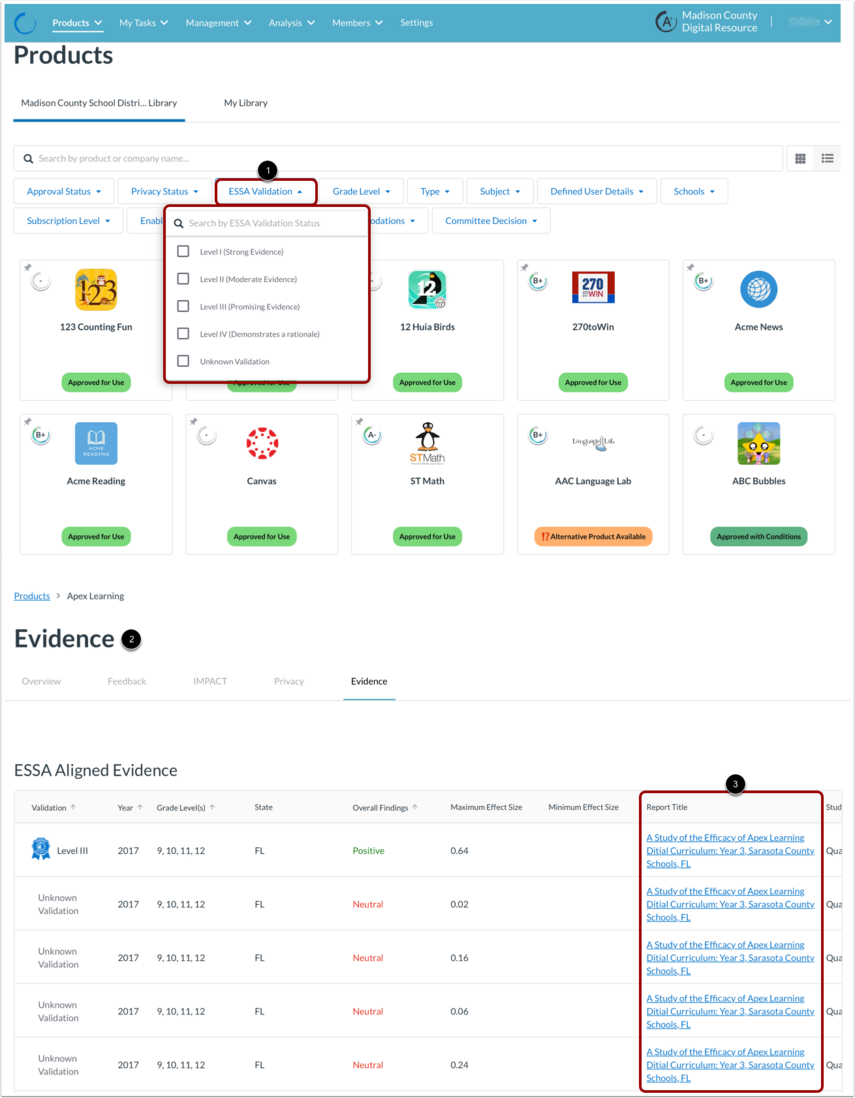
Task: Open Privacy Status filter dropdown
Action: pyautogui.click(x=165, y=191)
